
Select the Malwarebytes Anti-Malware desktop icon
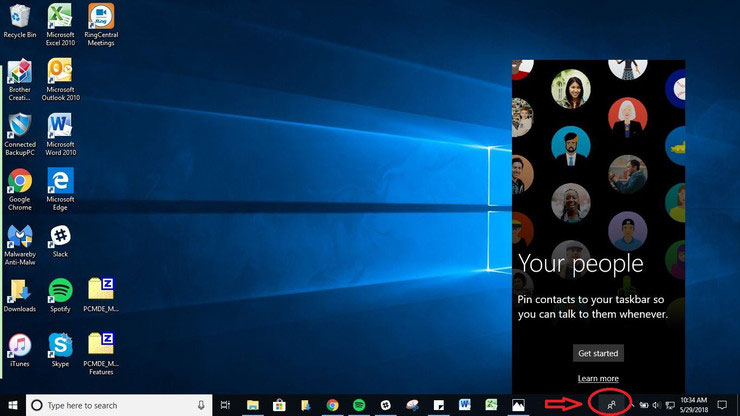[x=19, y=245]
